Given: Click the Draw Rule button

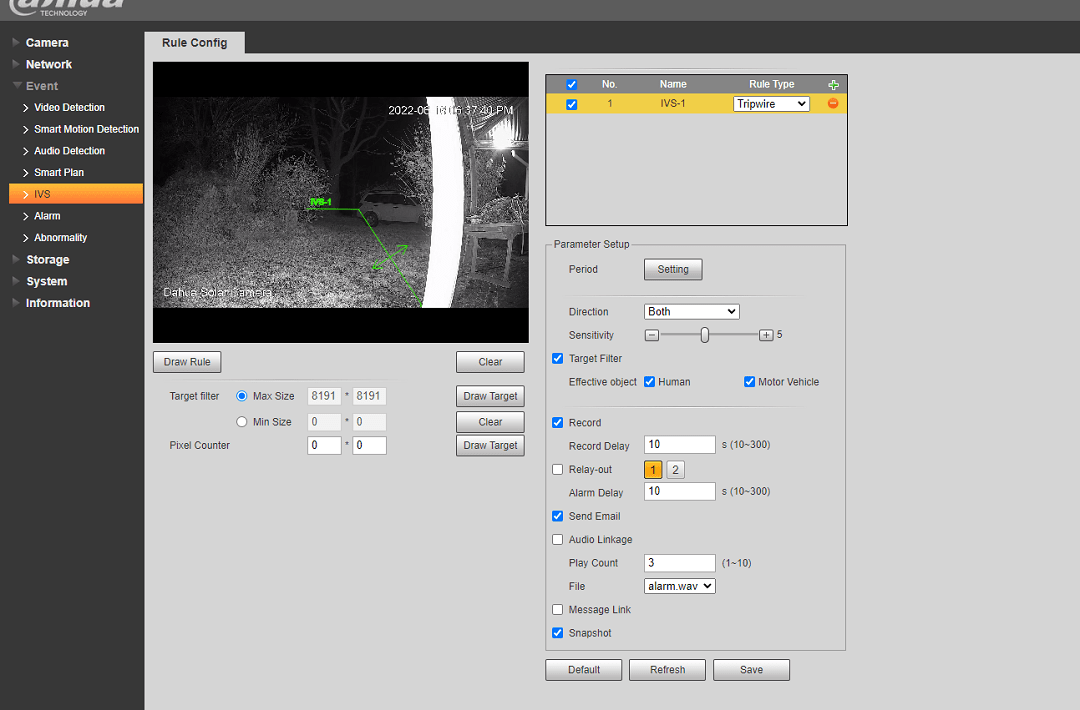Looking at the screenshot, I should (187, 362).
